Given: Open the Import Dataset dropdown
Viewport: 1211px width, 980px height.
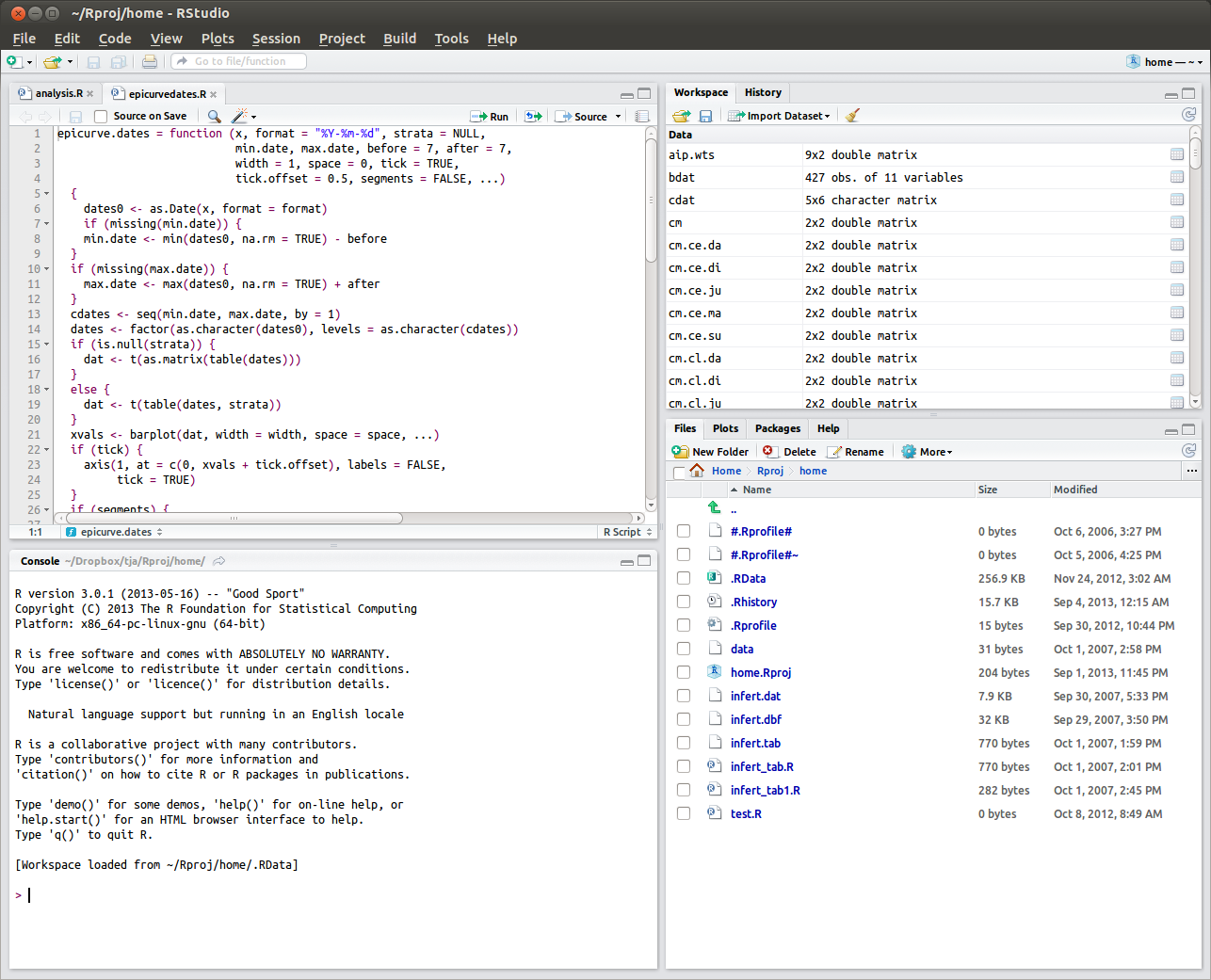Looking at the screenshot, I should (x=780, y=116).
